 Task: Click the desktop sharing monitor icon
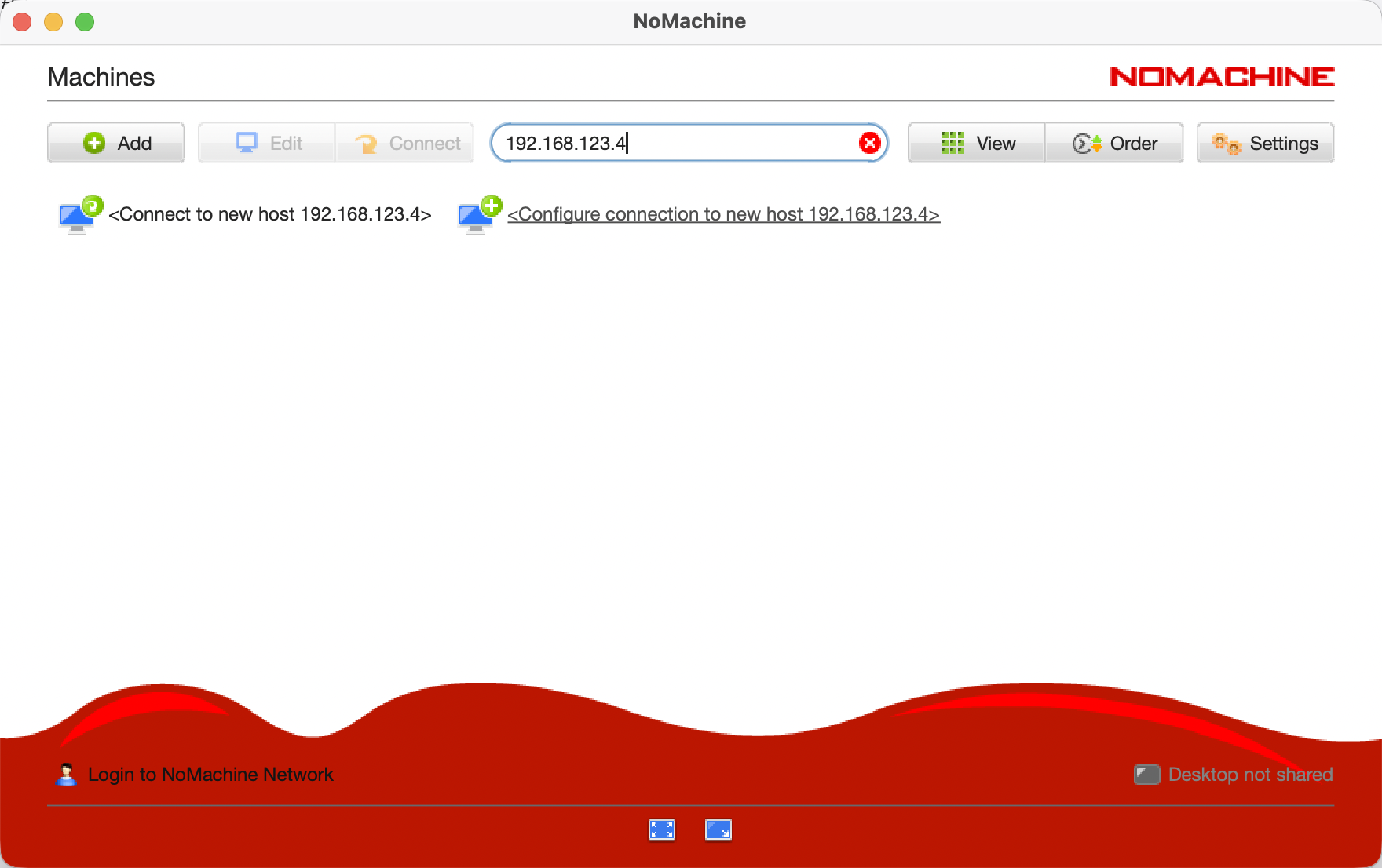point(1147,775)
